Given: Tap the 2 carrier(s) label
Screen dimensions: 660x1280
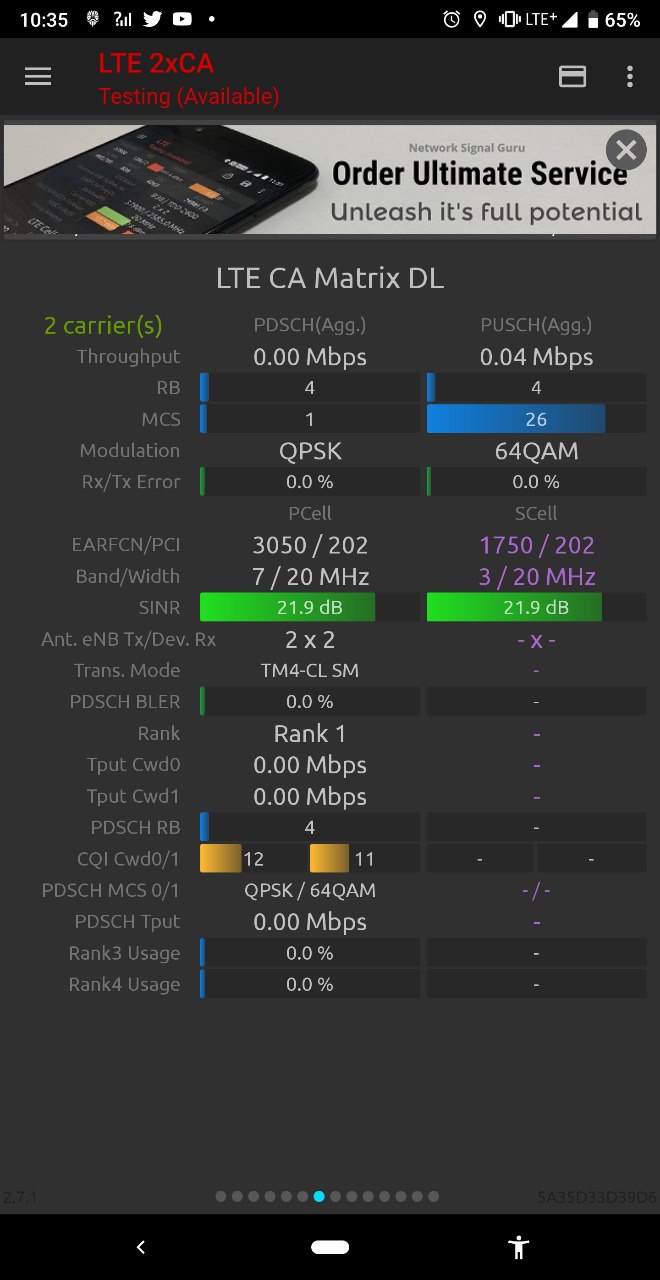Looking at the screenshot, I should (x=103, y=325).
